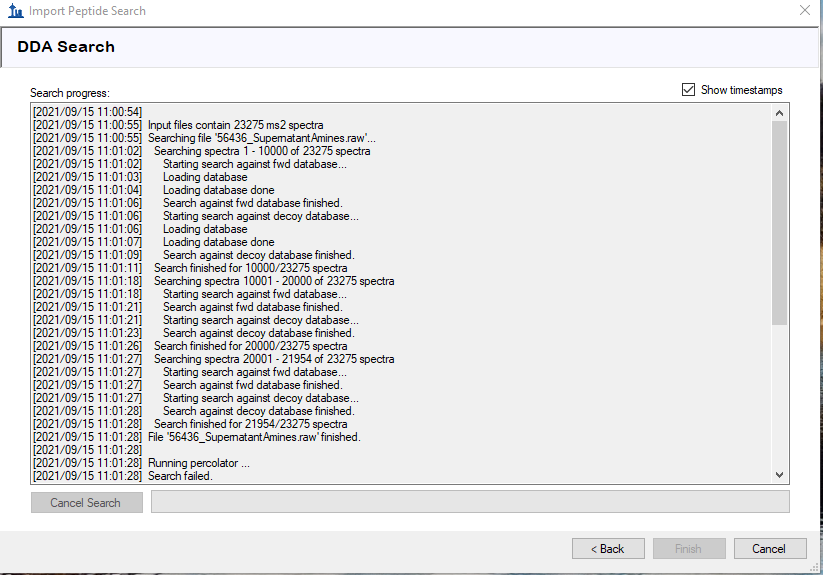Click 'Input files contain 23275 ms2 spectra' line
The height and width of the screenshot is (575, 823).
[x=235, y=125]
